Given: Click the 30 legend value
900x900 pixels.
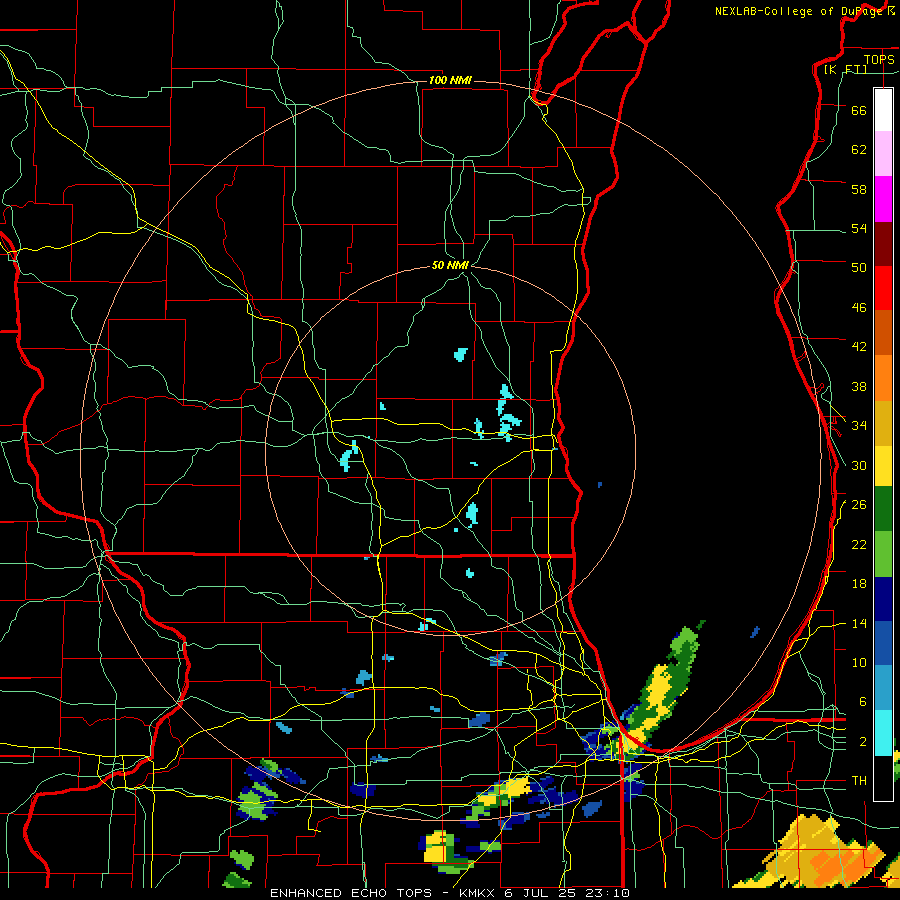Looking at the screenshot, I should point(859,465).
